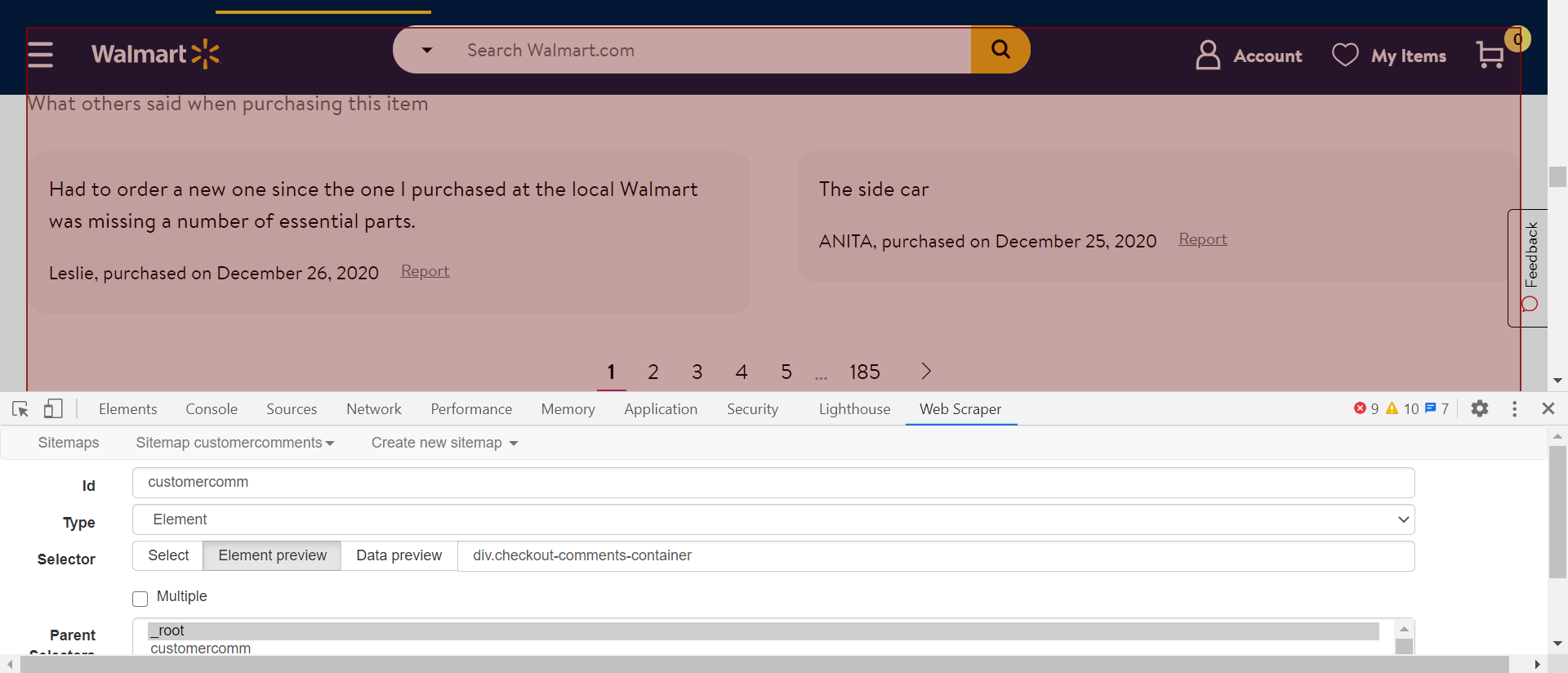This screenshot has height=673, width=1568.
Task: Switch to the Console tab
Action: click(212, 409)
